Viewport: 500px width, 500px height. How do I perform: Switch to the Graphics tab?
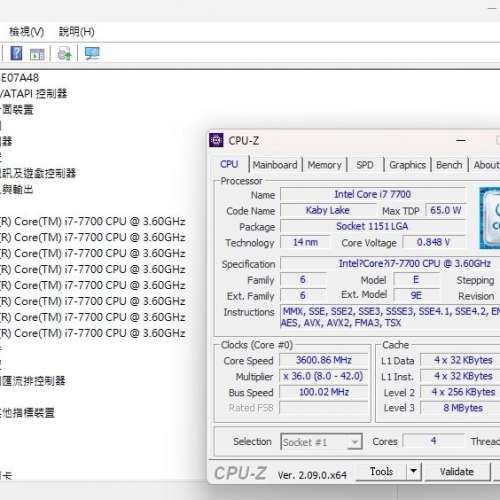coord(407,165)
